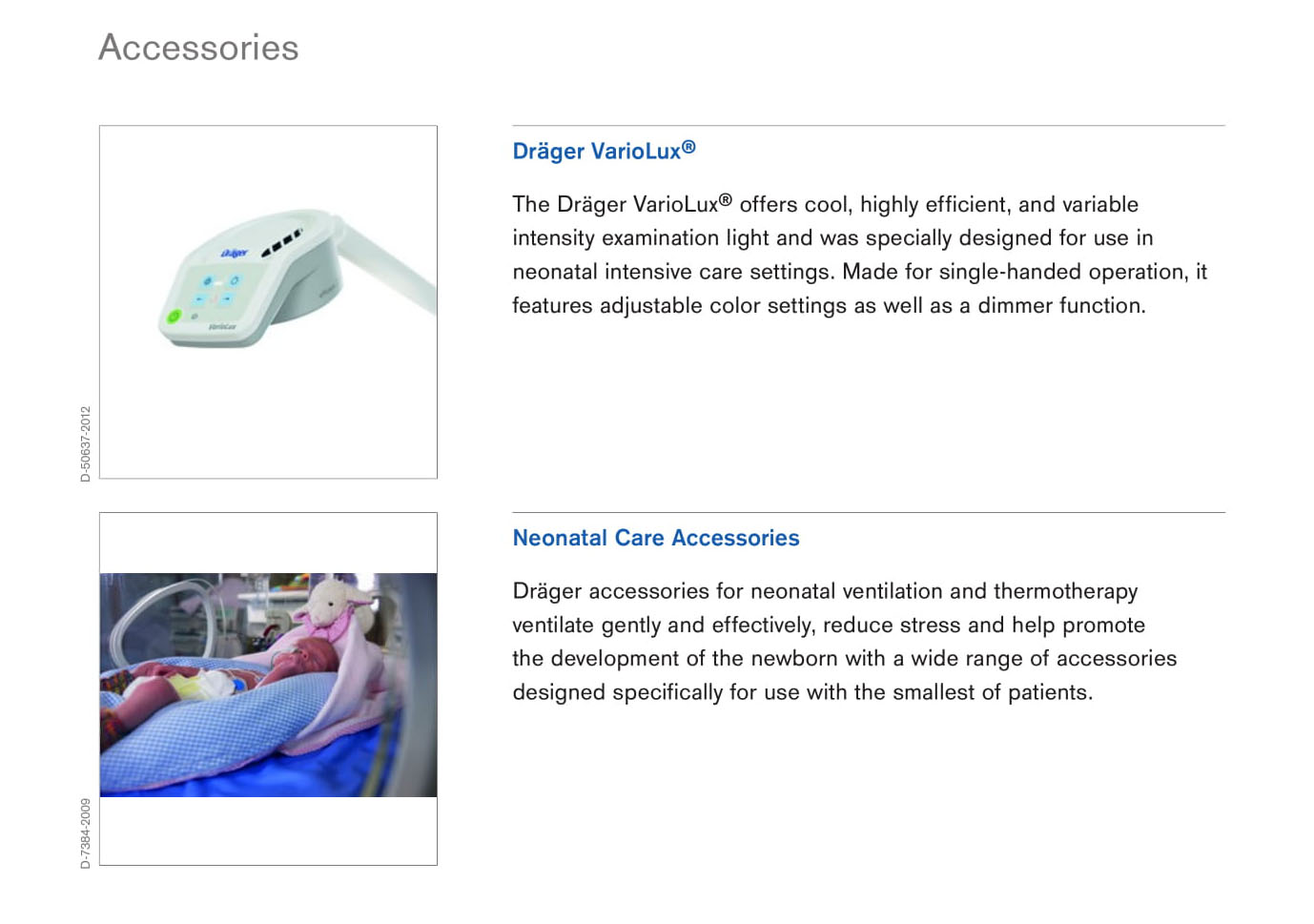Click the upper-right blue button on lamp panel
This screenshot has width=1314, height=924.
234,280
